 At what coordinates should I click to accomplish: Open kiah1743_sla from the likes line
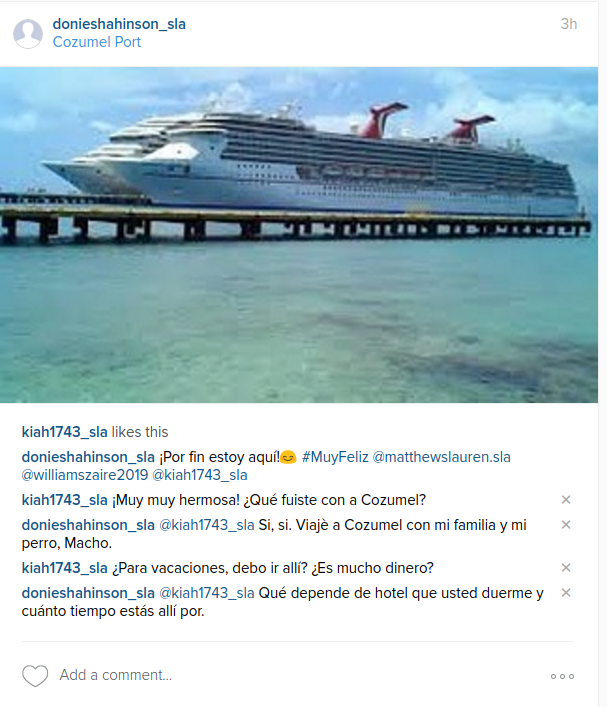(x=64, y=432)
